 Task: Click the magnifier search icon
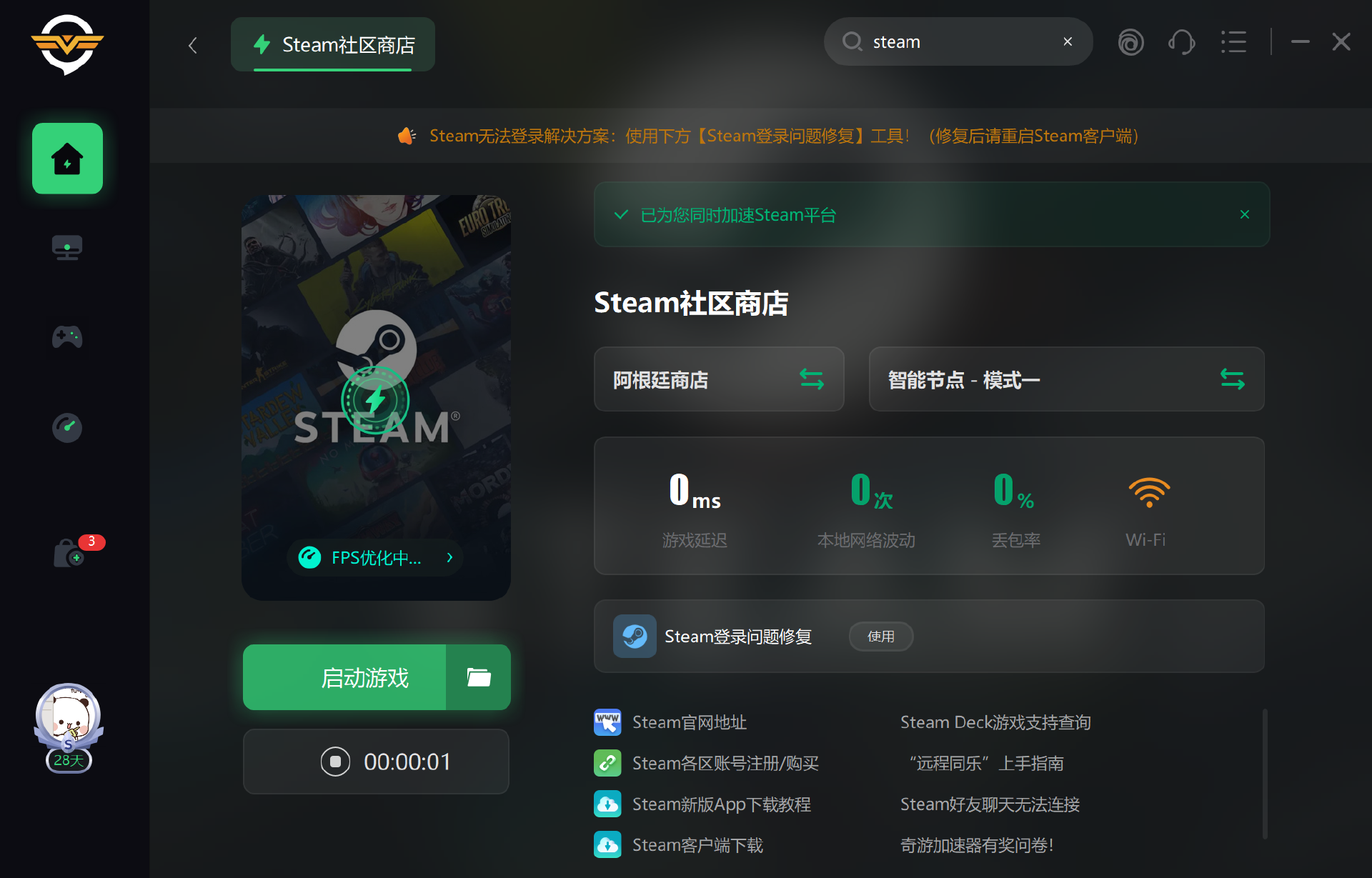852,41
